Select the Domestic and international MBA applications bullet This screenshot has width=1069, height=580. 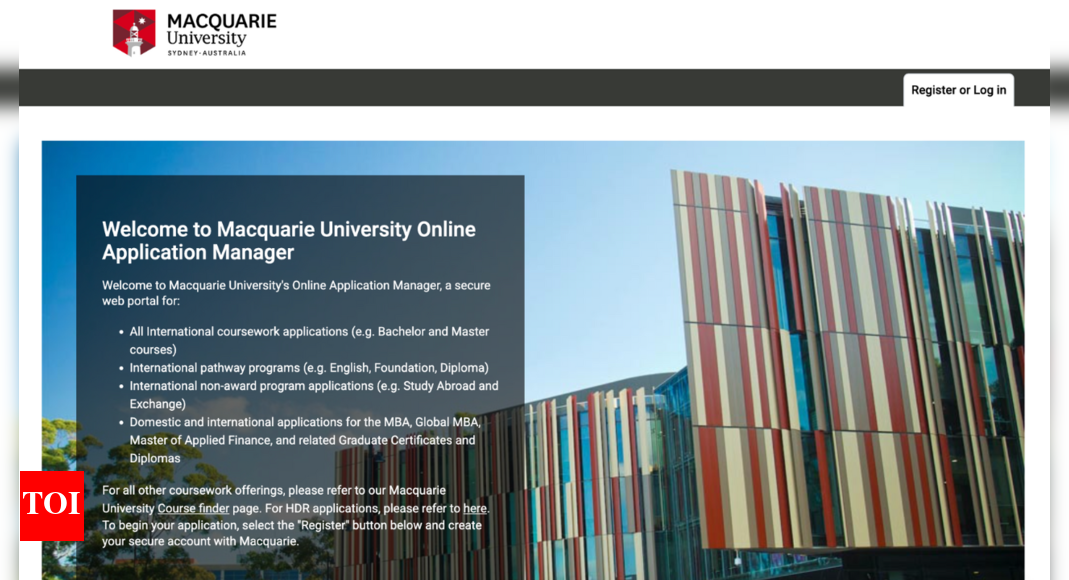pyautogui.click(x=305, y=422)
